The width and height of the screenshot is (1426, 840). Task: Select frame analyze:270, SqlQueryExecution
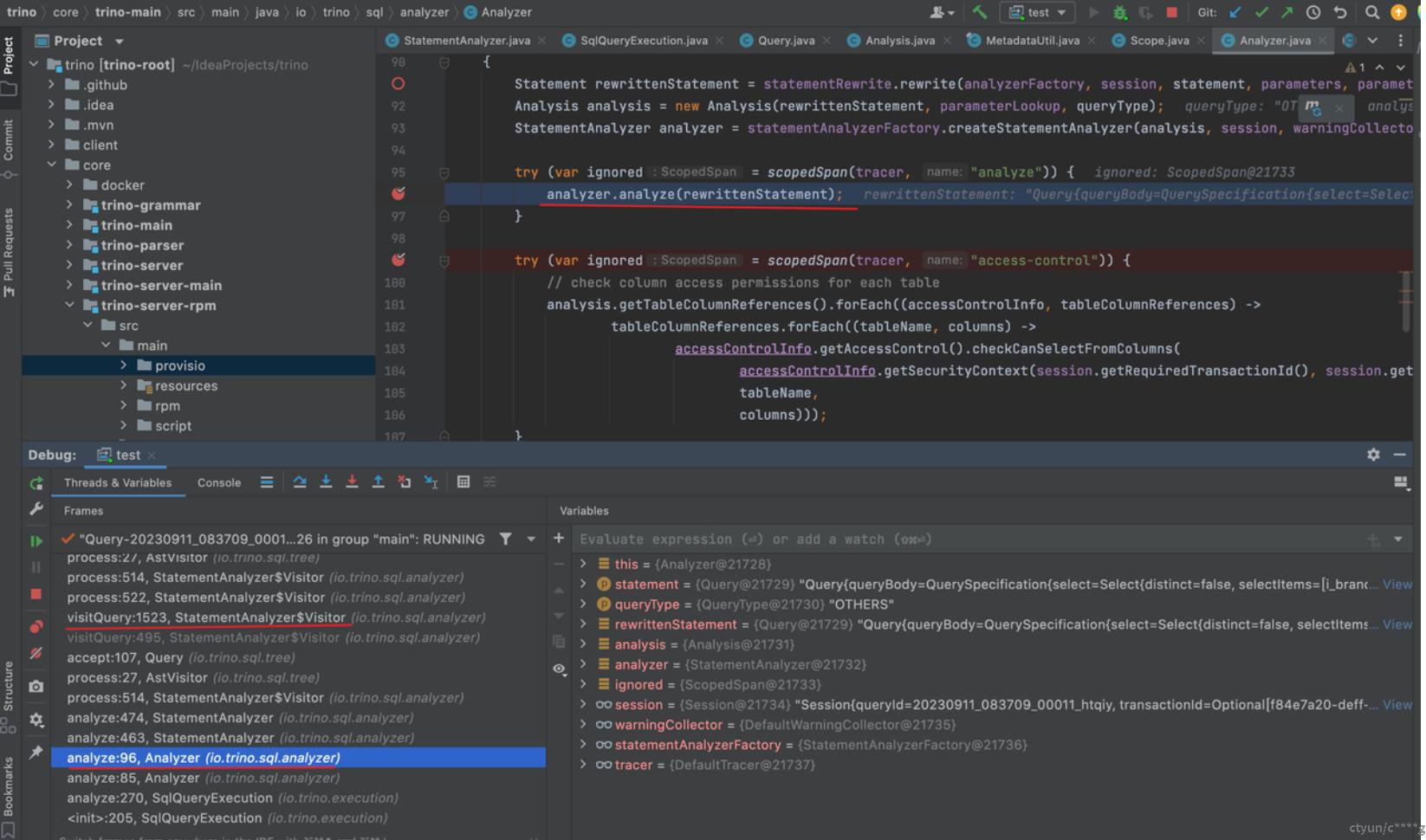[x=232, y=798]
